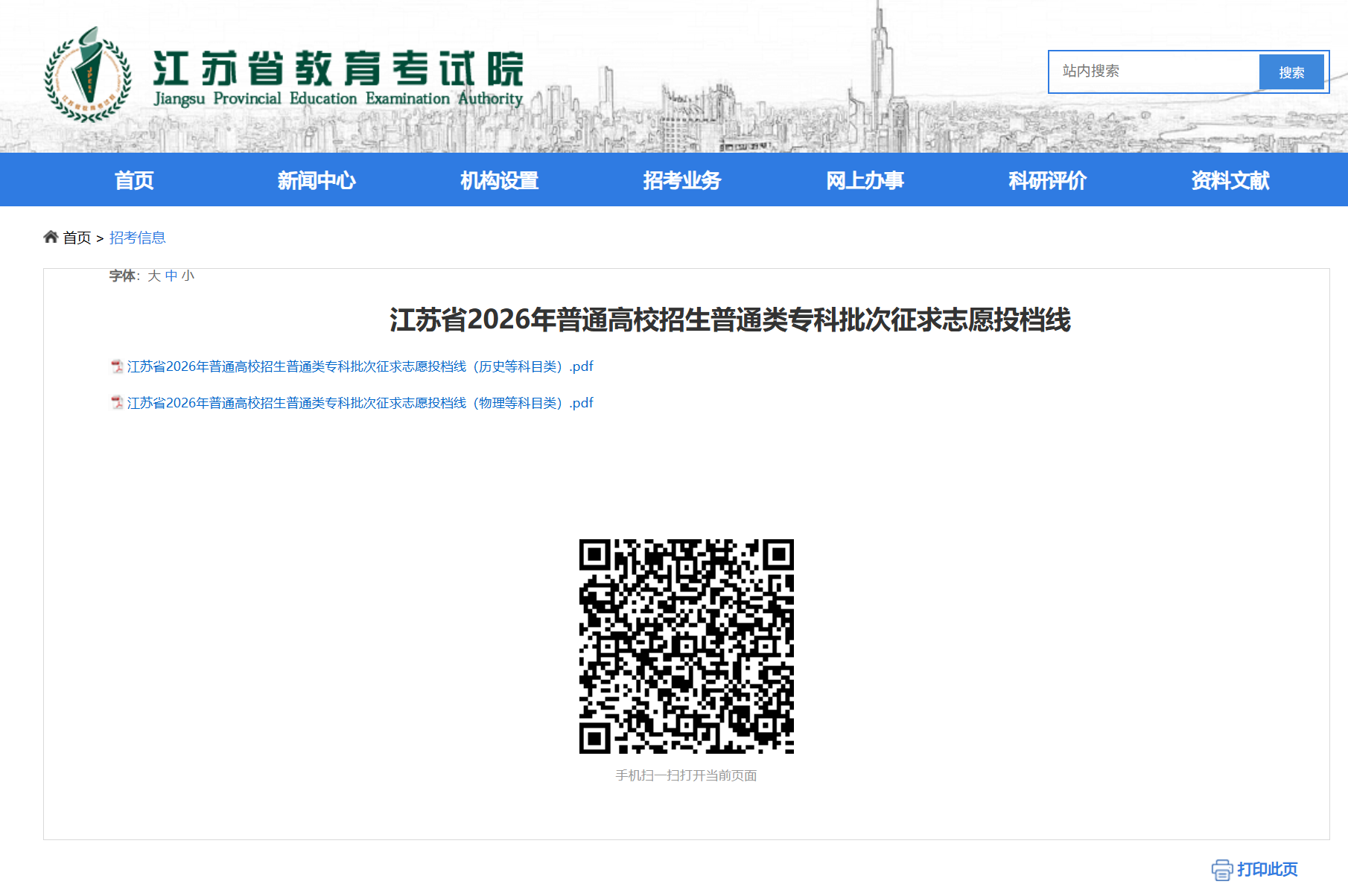The height and width of the screenshot is (896, 1348).
Task: Download the 历史等科目类 投档线 PDF
Action: click(x=360, y=366)
